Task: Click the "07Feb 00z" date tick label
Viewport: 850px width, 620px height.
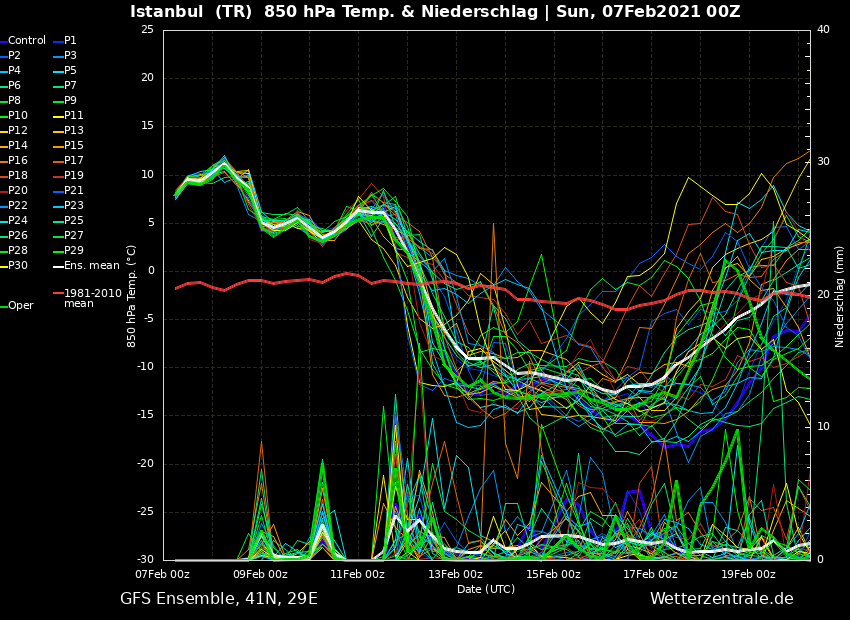Action: (163, 574)
